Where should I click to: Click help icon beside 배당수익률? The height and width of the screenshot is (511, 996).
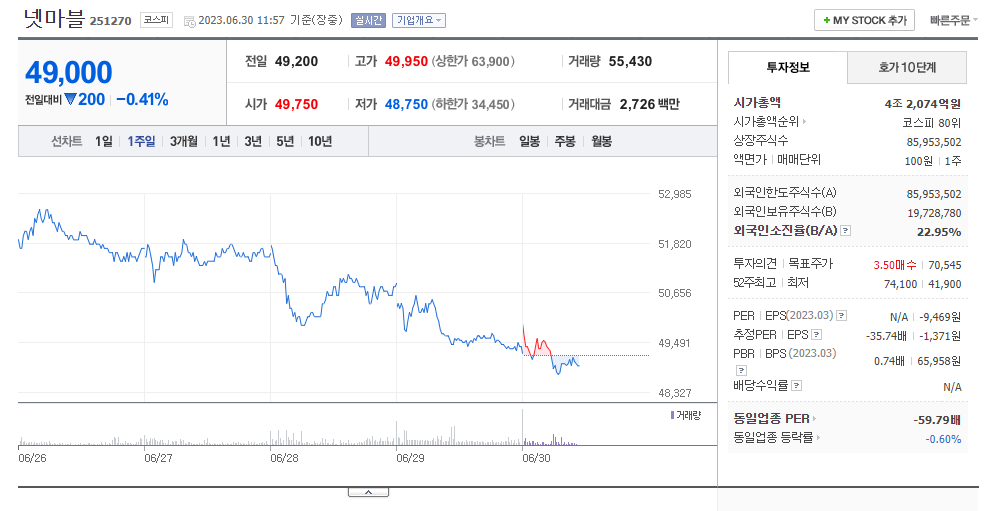tap(797, 385)
